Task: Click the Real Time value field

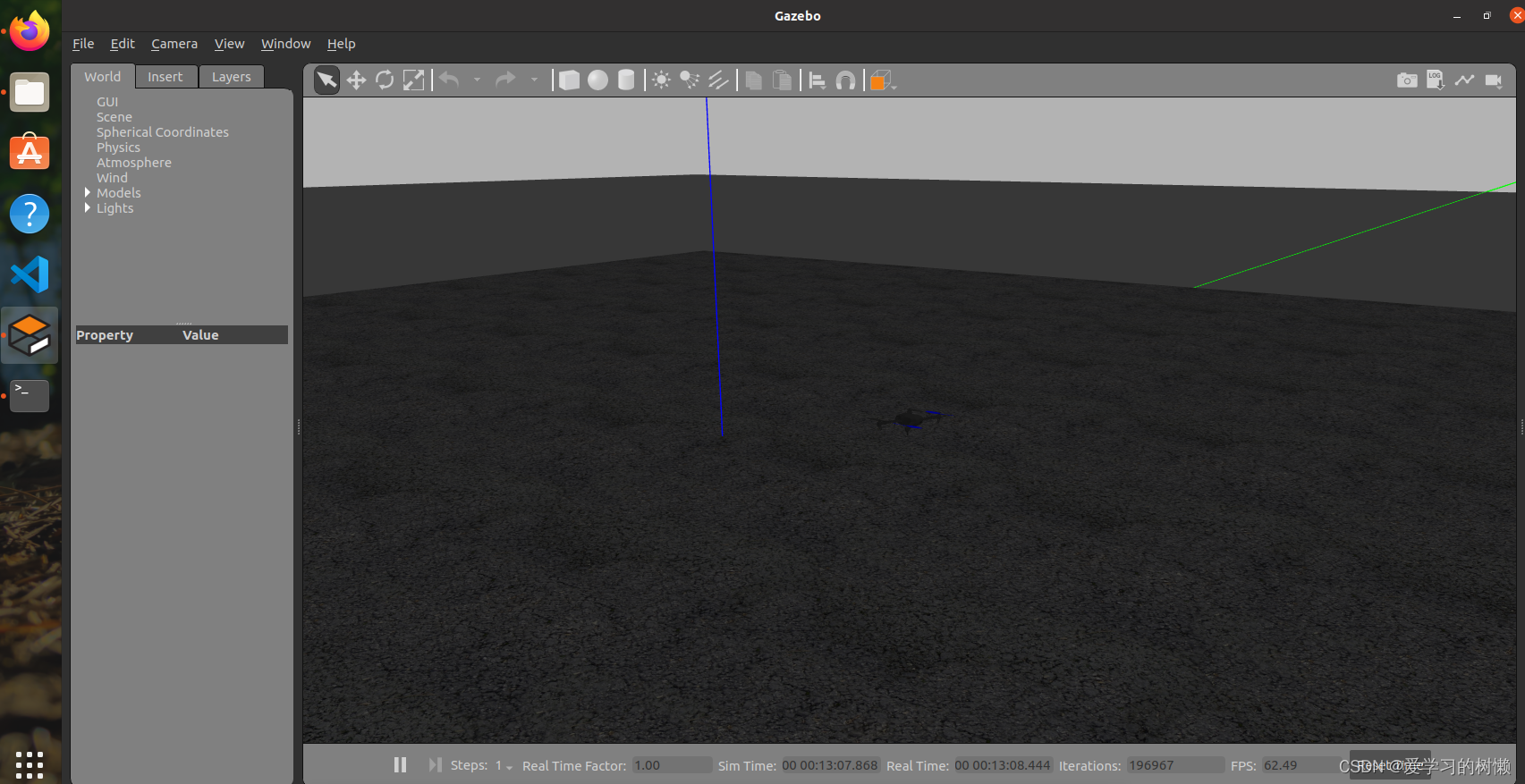Action: 1003,765
